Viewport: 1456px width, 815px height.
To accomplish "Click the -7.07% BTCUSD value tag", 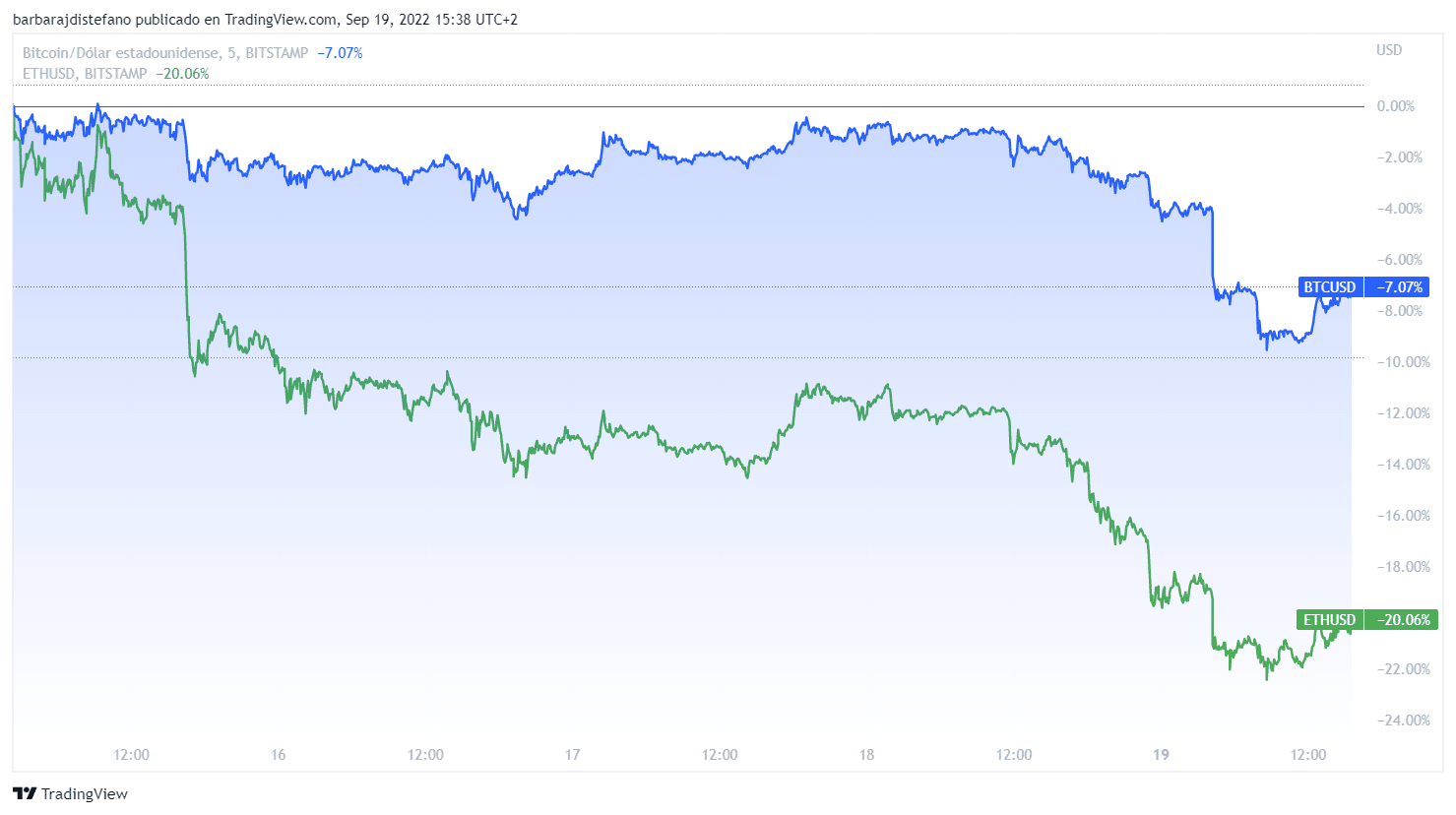I will coord(1400,287).
